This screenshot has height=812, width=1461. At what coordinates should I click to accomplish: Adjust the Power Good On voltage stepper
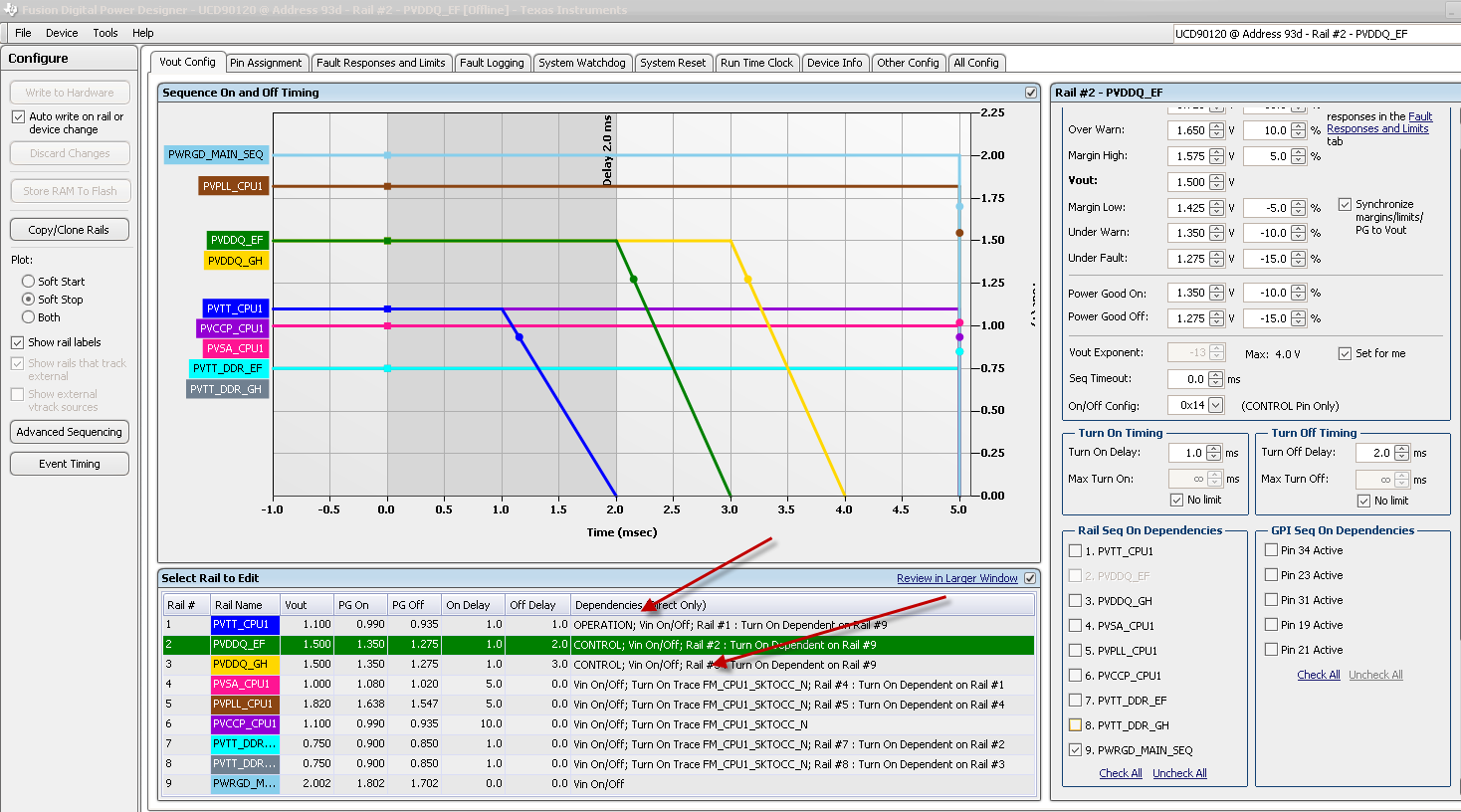tap(1215, 294)
